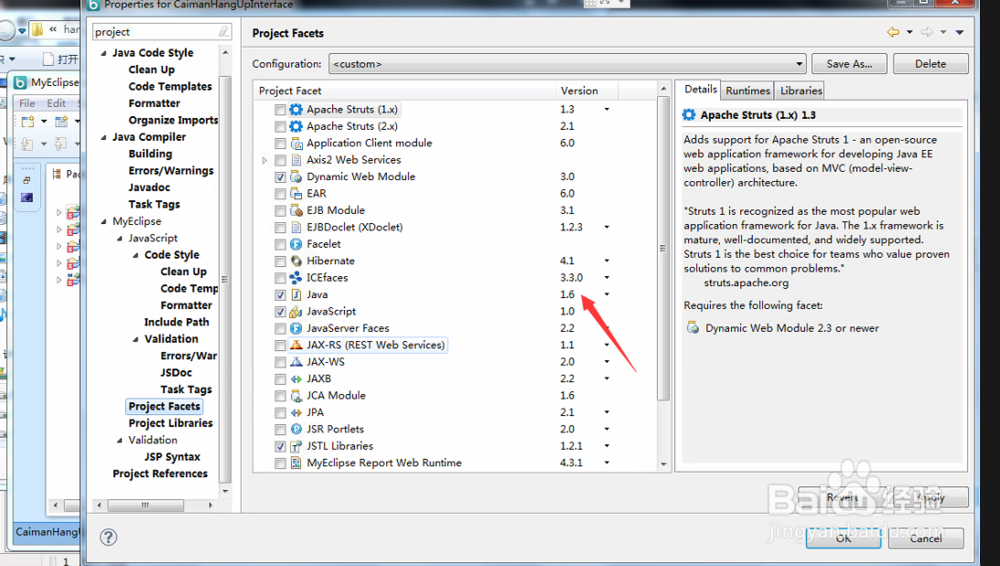
Task: Open Edit menu in MyEclipse window
Action: (56, 103)
